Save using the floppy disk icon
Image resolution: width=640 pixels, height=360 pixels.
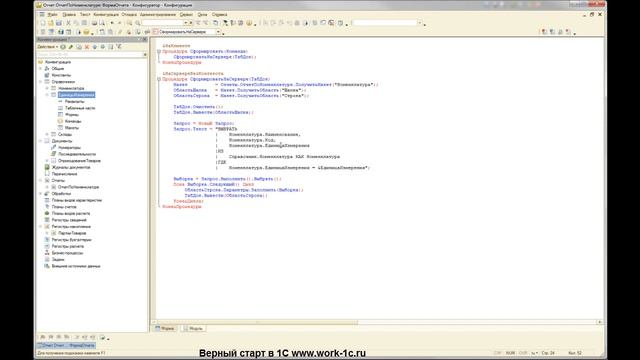pyautogui.click(x=59, y=23)
